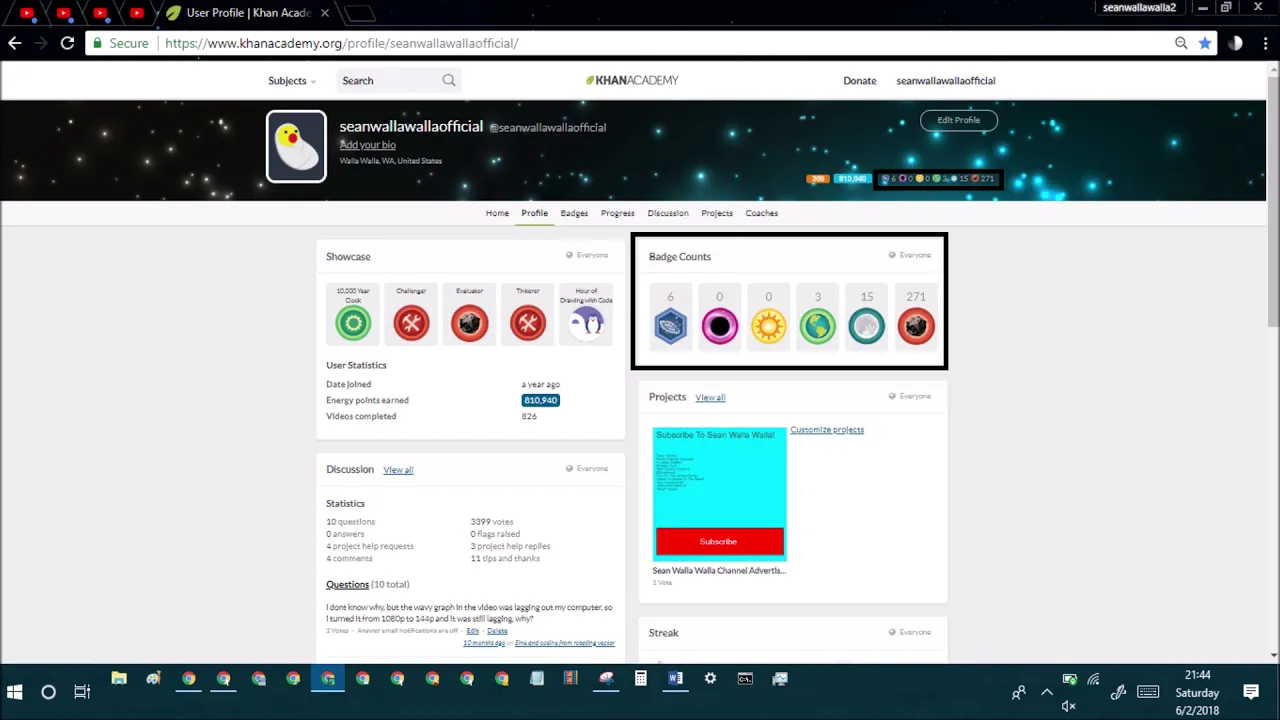Image resolution: width=1280 pixels, height=720 pixels.
Task: Open the new tab button
Action: click(x=359, y=13)
